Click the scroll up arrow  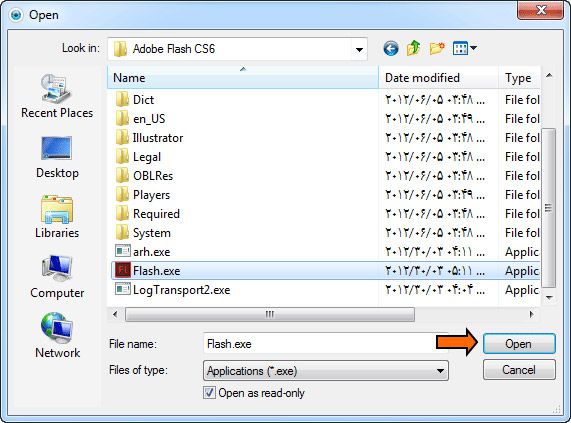pyautogui.click(x=549, y=75)
